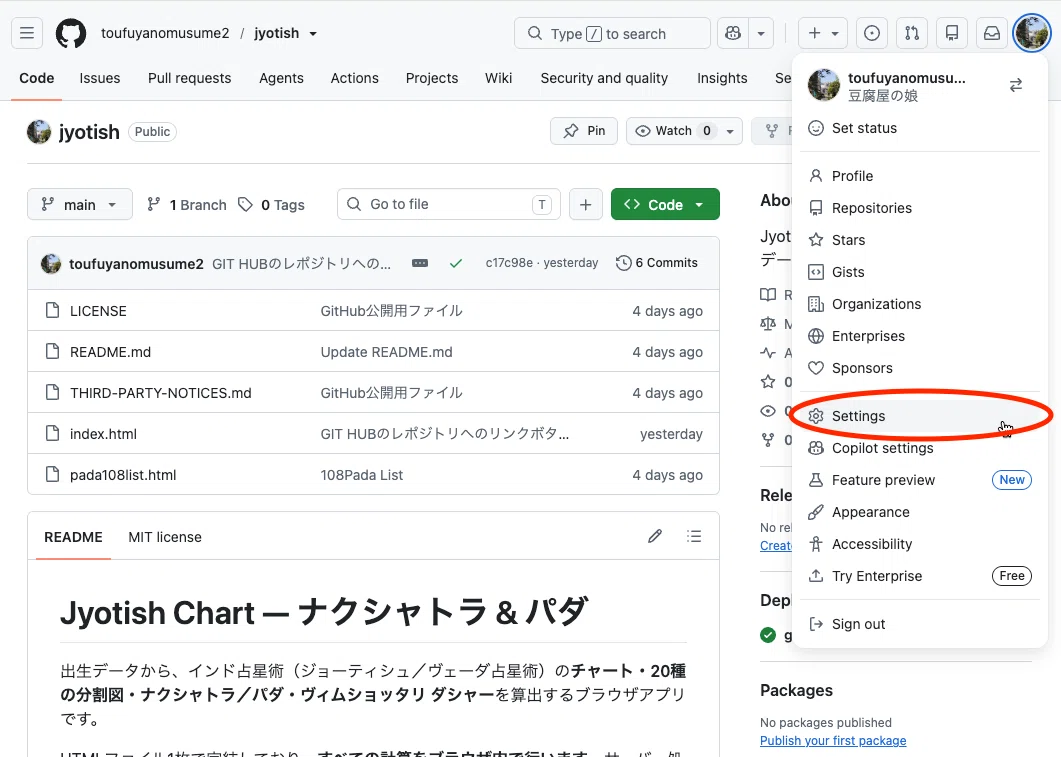1061x757 pixels.
Task: Select the README tab
Action: pos(73,536)
